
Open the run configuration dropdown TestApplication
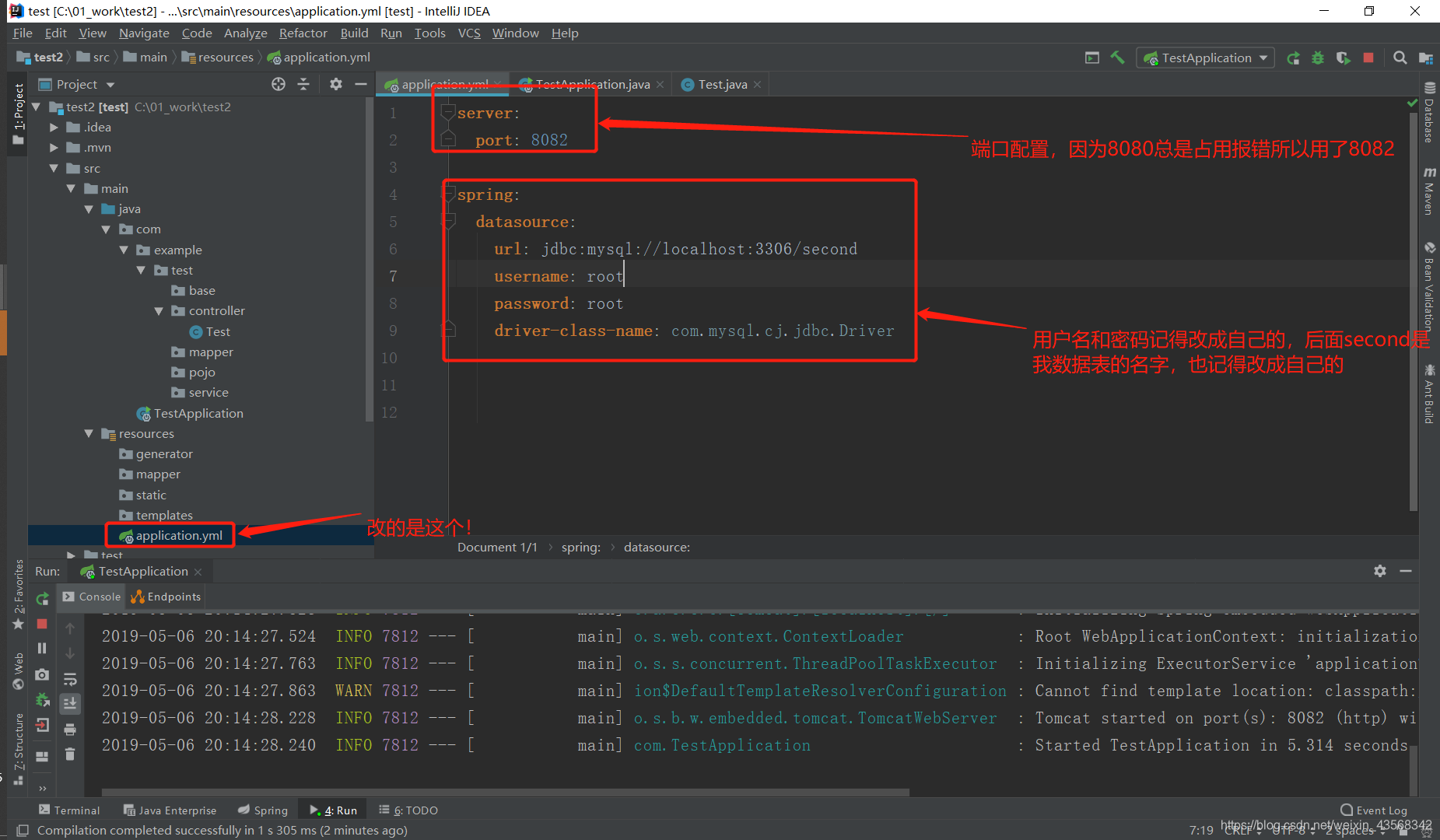(x=1206, y=58)
